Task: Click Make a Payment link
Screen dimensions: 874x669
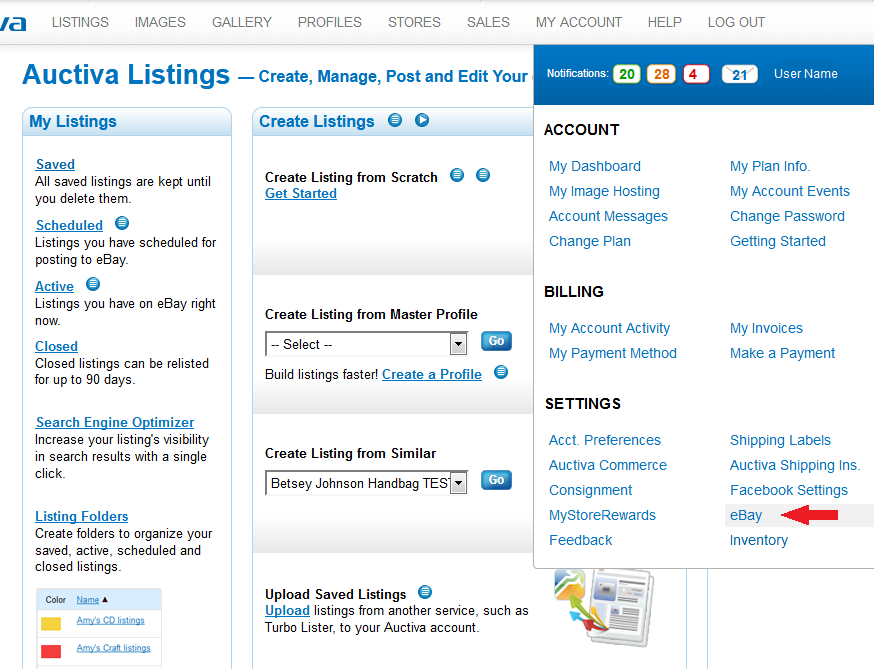Action: [783, 353]
